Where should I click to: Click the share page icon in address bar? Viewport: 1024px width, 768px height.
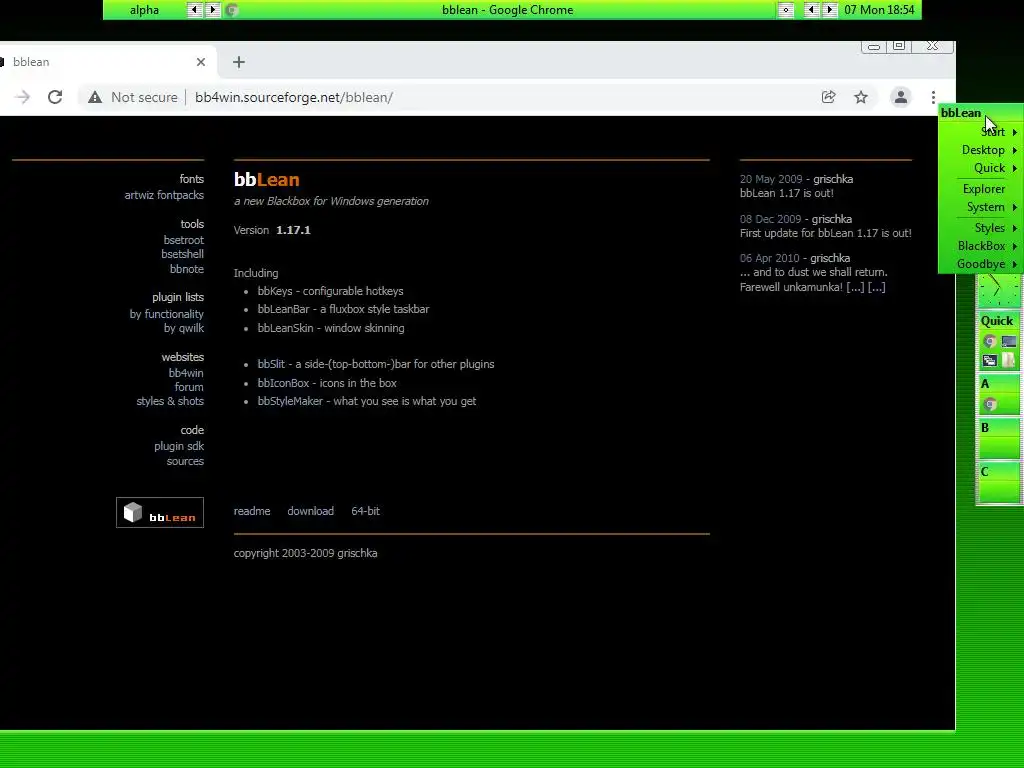(x=829, y=97)
